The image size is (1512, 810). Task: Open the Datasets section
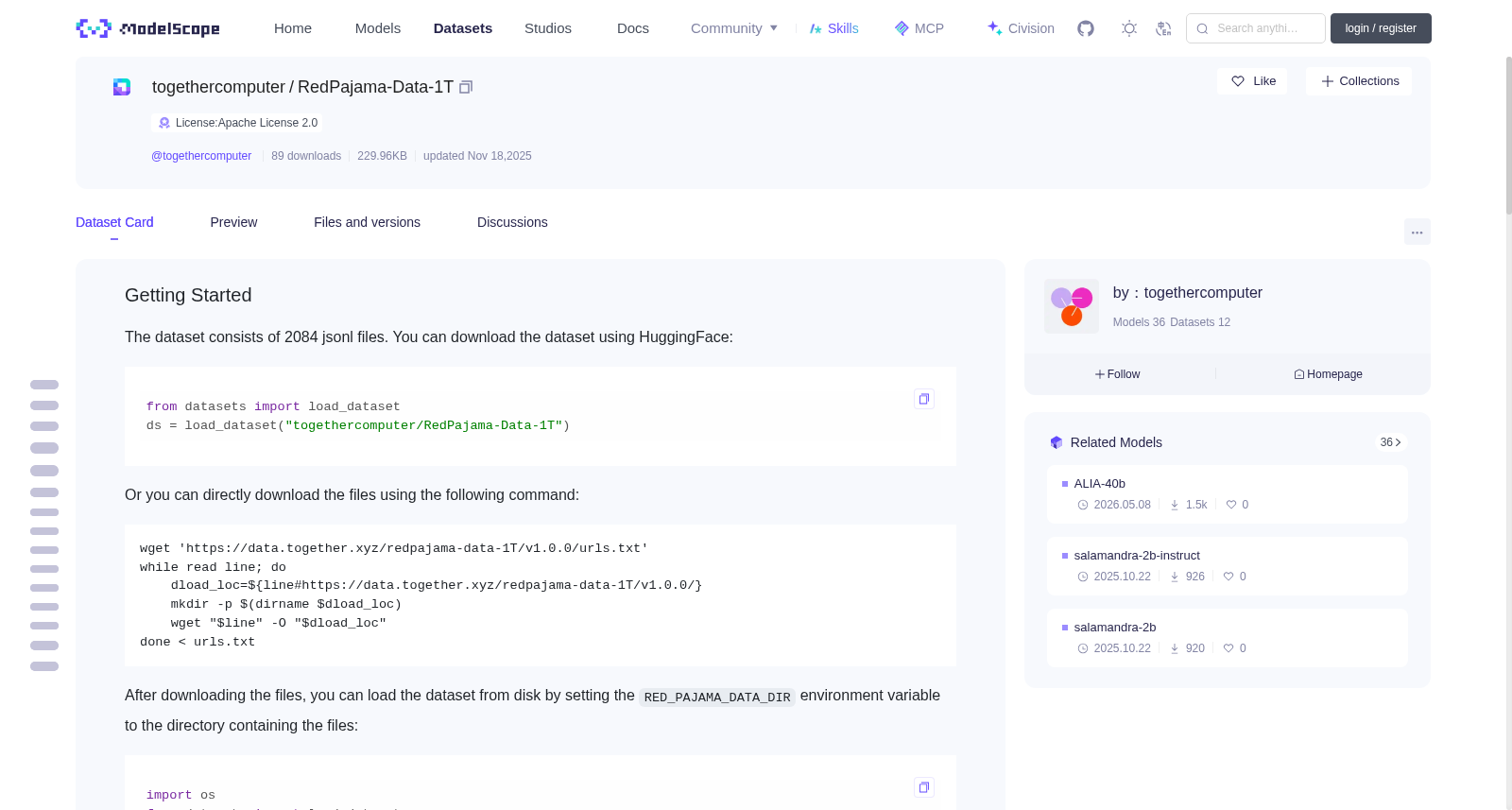pyautogui.click(x=463, y=28)
